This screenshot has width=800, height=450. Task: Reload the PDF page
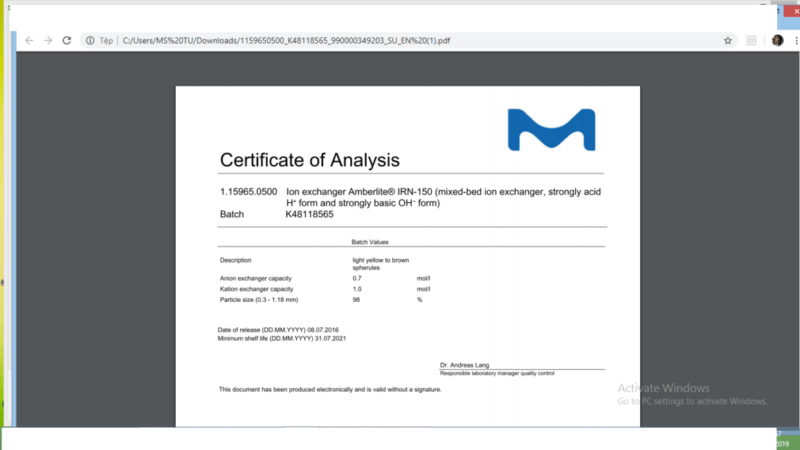tap(67, 40)
